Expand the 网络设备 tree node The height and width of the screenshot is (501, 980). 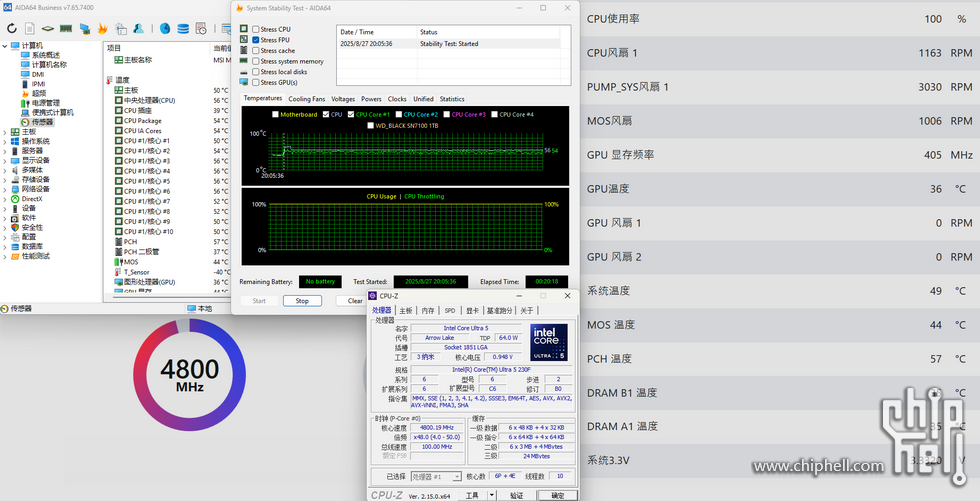coord(6,189)
